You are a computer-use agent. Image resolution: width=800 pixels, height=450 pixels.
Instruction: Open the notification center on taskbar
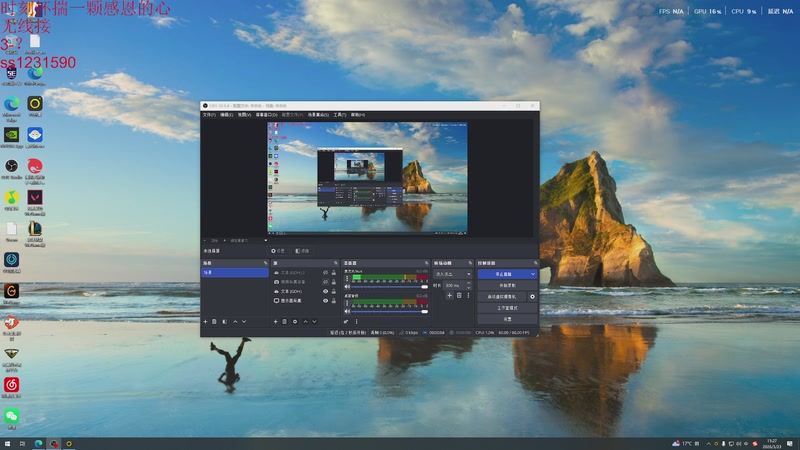pos(790,444)
